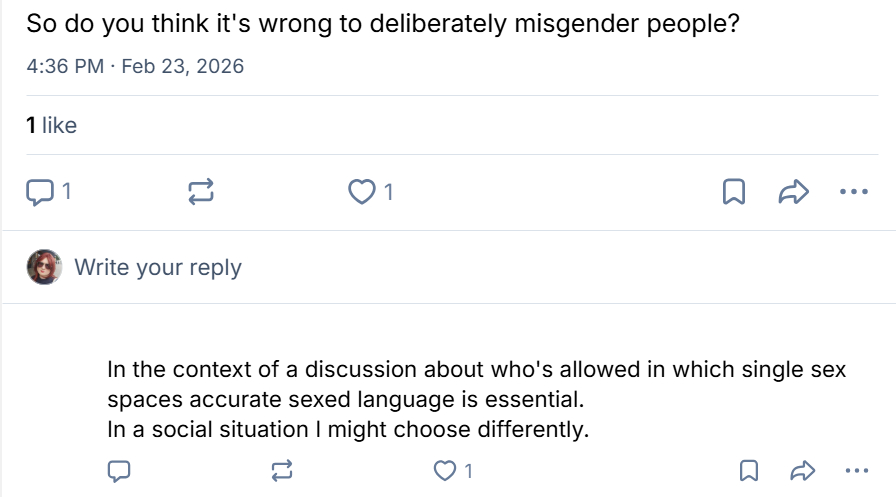Image resolution: width=896 pixels, height=497 pixels.
Task: Share the main post via arrow icon
Action: click(x=792, y=192)
